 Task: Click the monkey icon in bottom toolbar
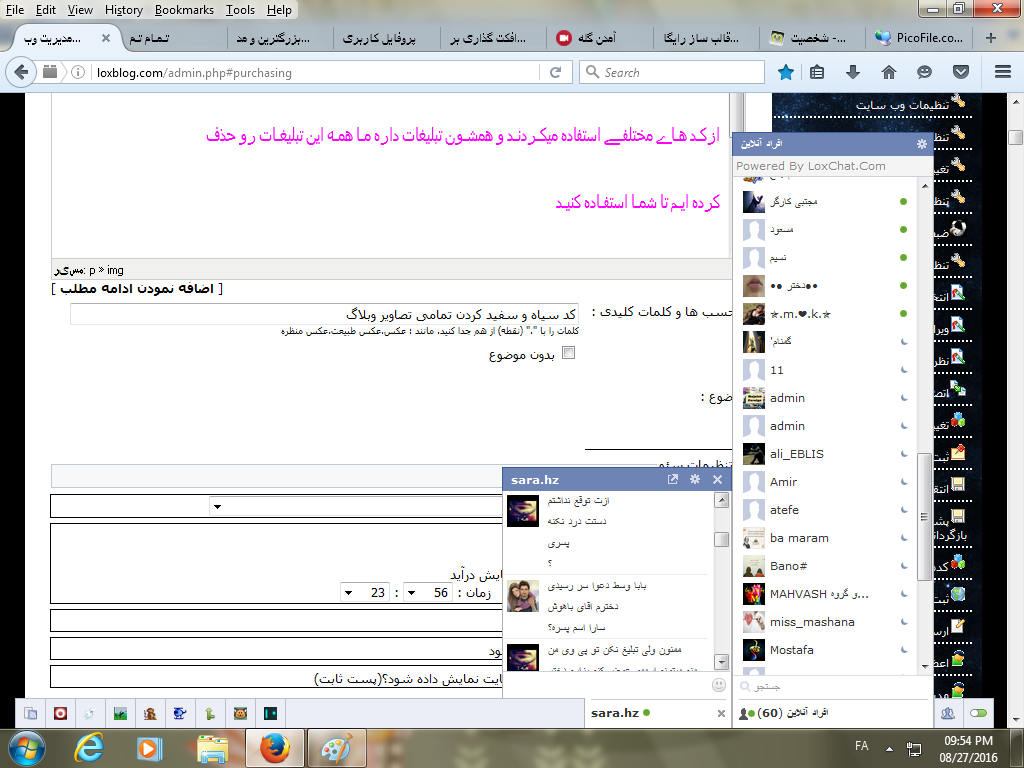[x=150, y=713]
